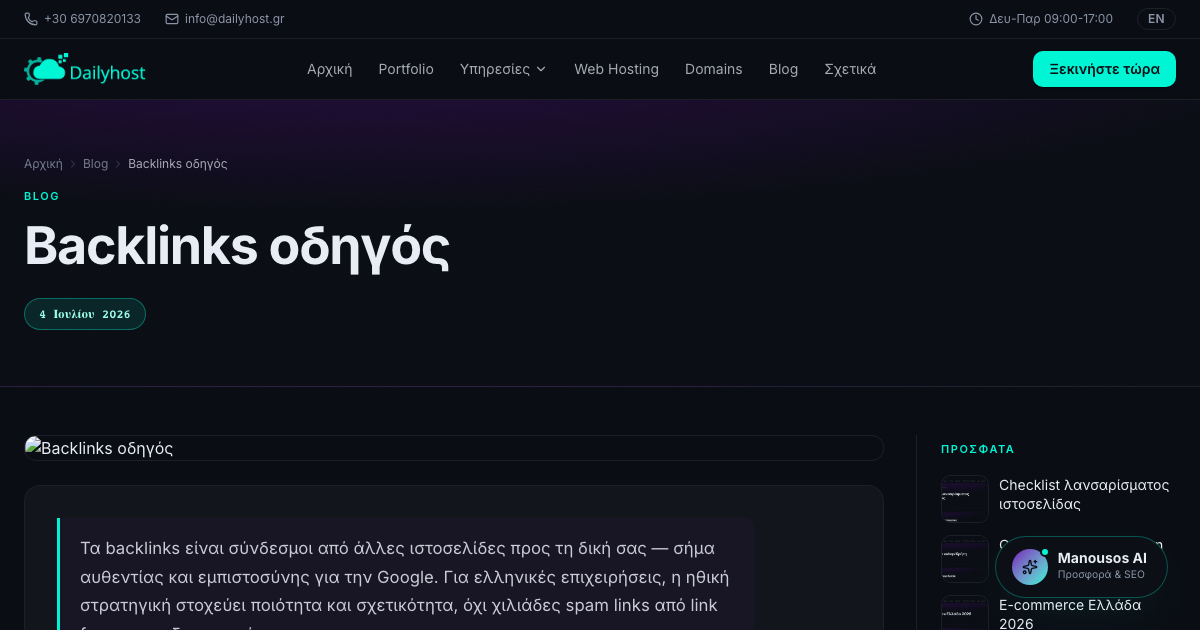
Task: Expand the Υπηρεσίες dropdown chevron
Action: (x=541, y=69)
